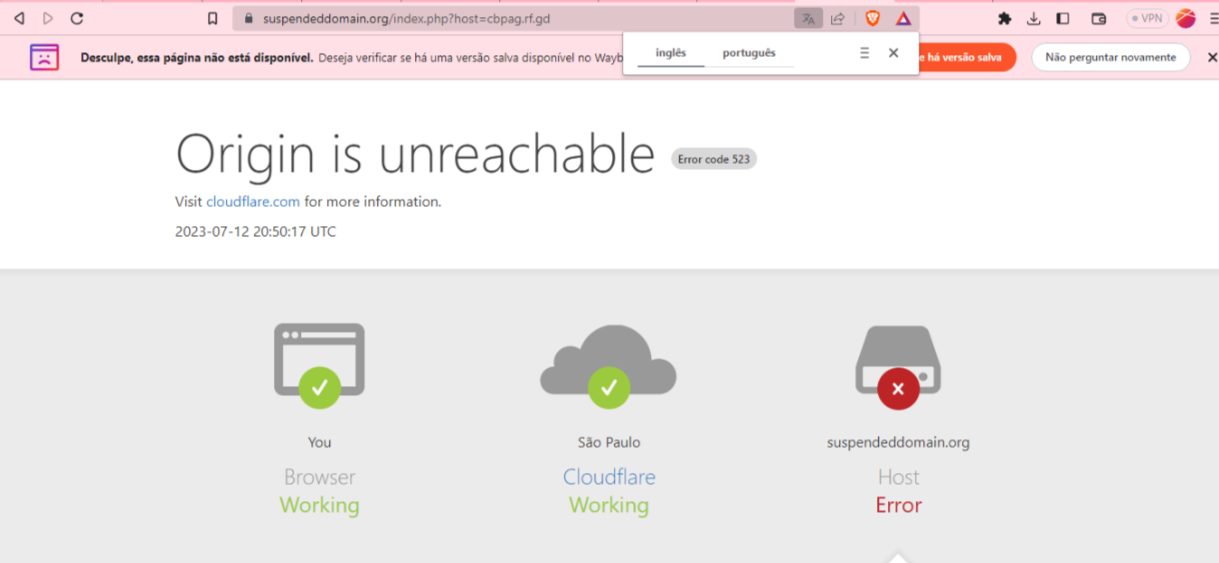Image resolution: width=1219 pixels, height=563 pixels.
Task: Click the timestamp 2023-07-12 20:50:17 UTC
Action: point(255,232)
